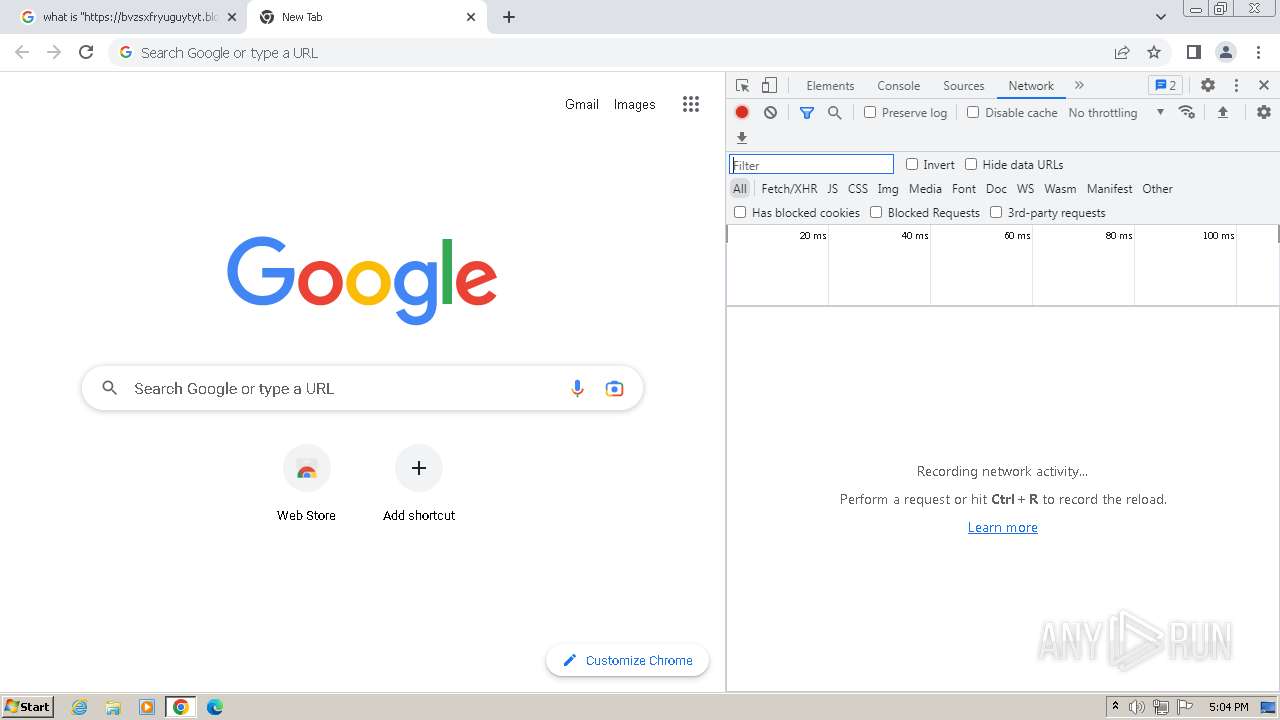Bookmark this tab with star
The image size is (1280, 720).
1154,52
